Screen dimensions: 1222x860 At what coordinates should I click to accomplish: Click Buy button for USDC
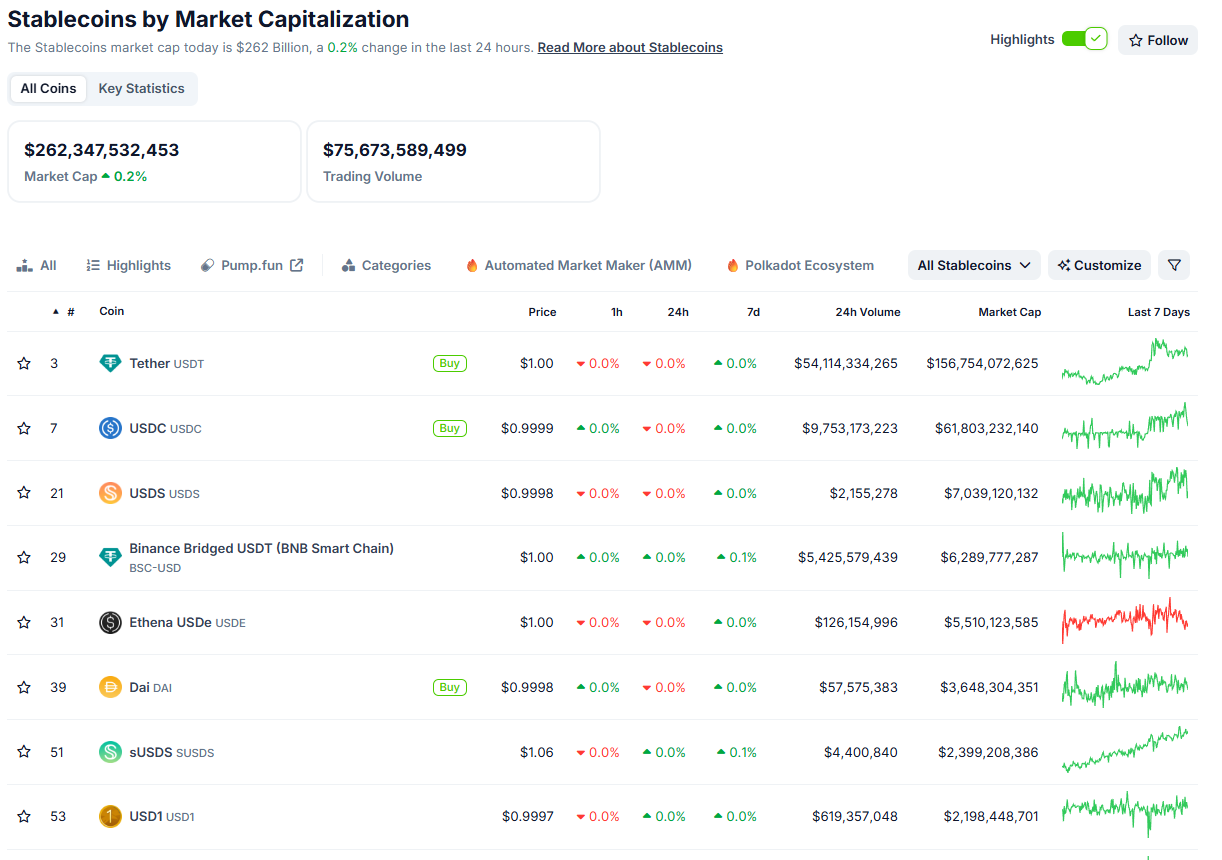[x=450, y=428]
